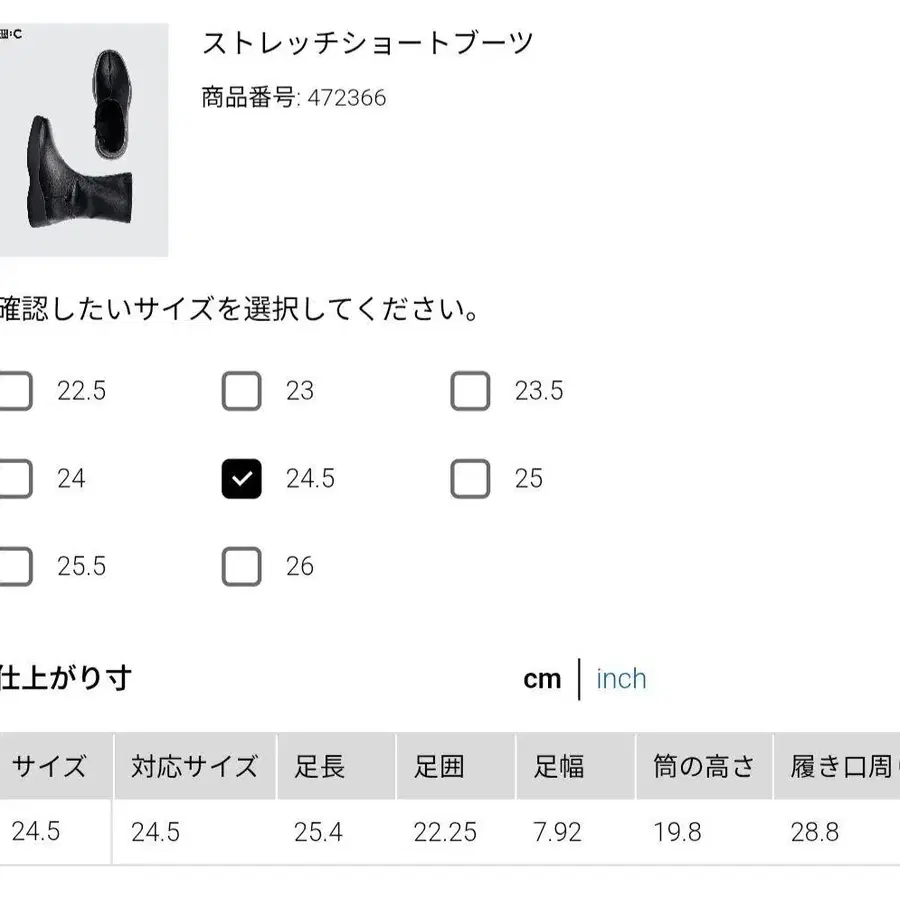The width and height of the screenshot is (900, 900).
Task: Check size 25.5 in the size list
Action: (x=12, y=566)
